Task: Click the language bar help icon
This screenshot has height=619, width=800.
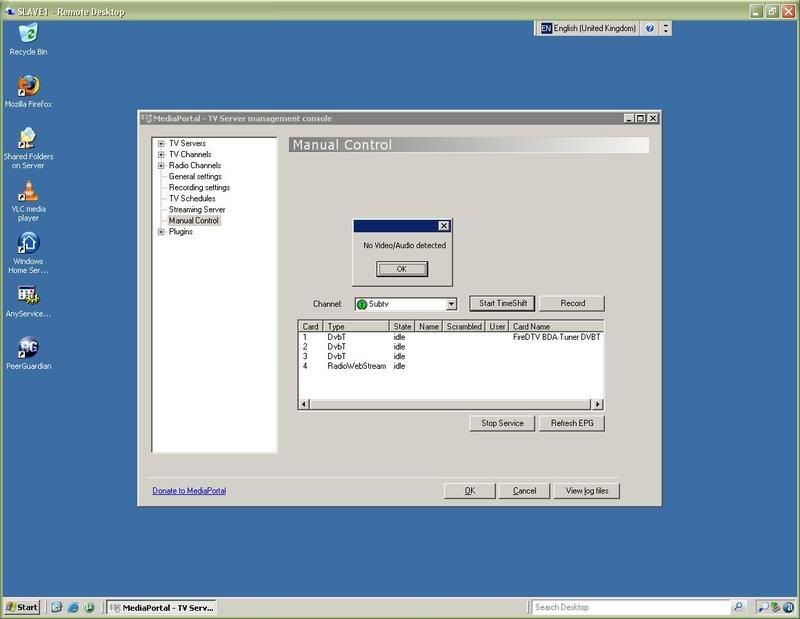Action: coord(650,29)
